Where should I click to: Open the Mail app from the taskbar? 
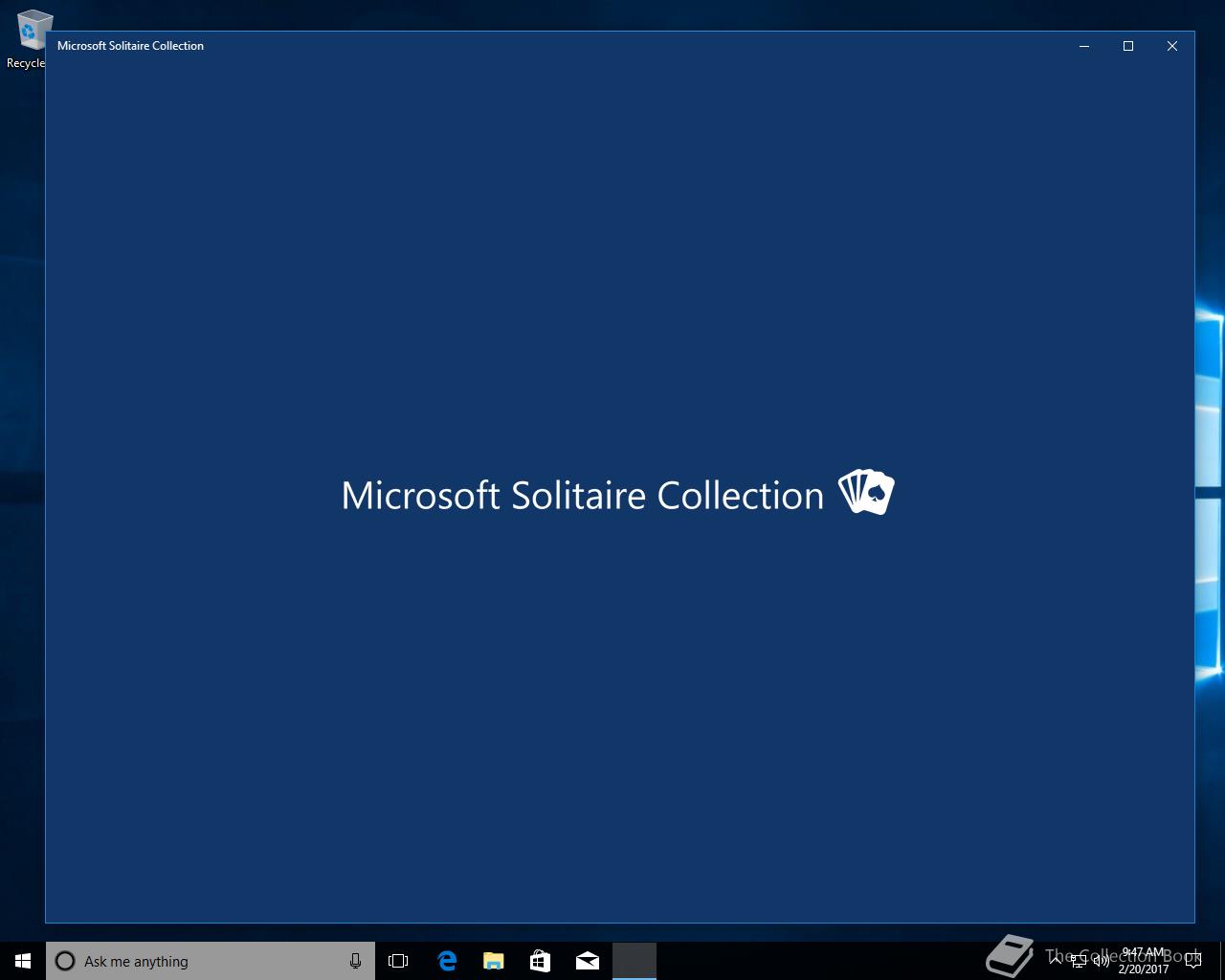588,961
